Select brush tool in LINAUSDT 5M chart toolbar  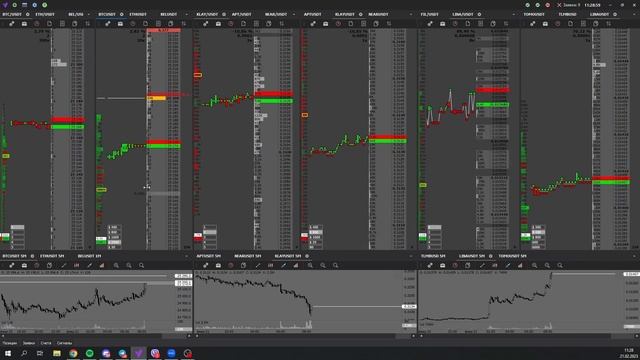click(508, 266)
